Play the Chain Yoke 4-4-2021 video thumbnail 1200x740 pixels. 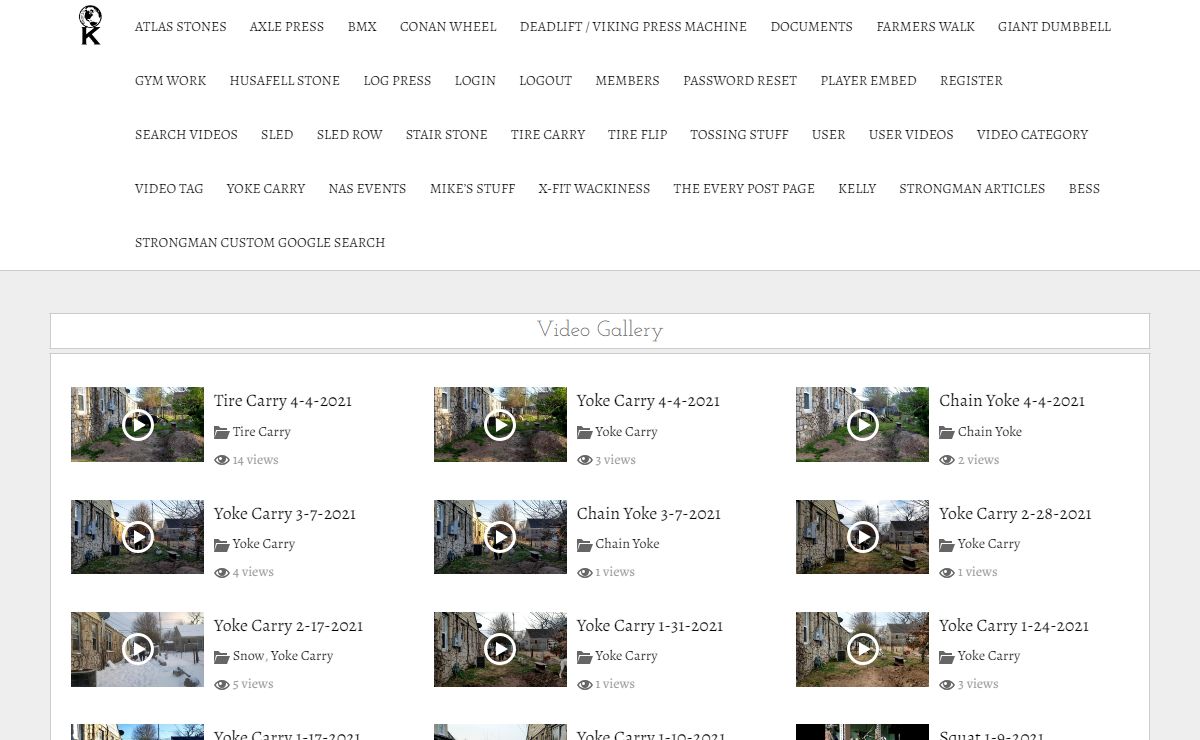click(862, 425)
